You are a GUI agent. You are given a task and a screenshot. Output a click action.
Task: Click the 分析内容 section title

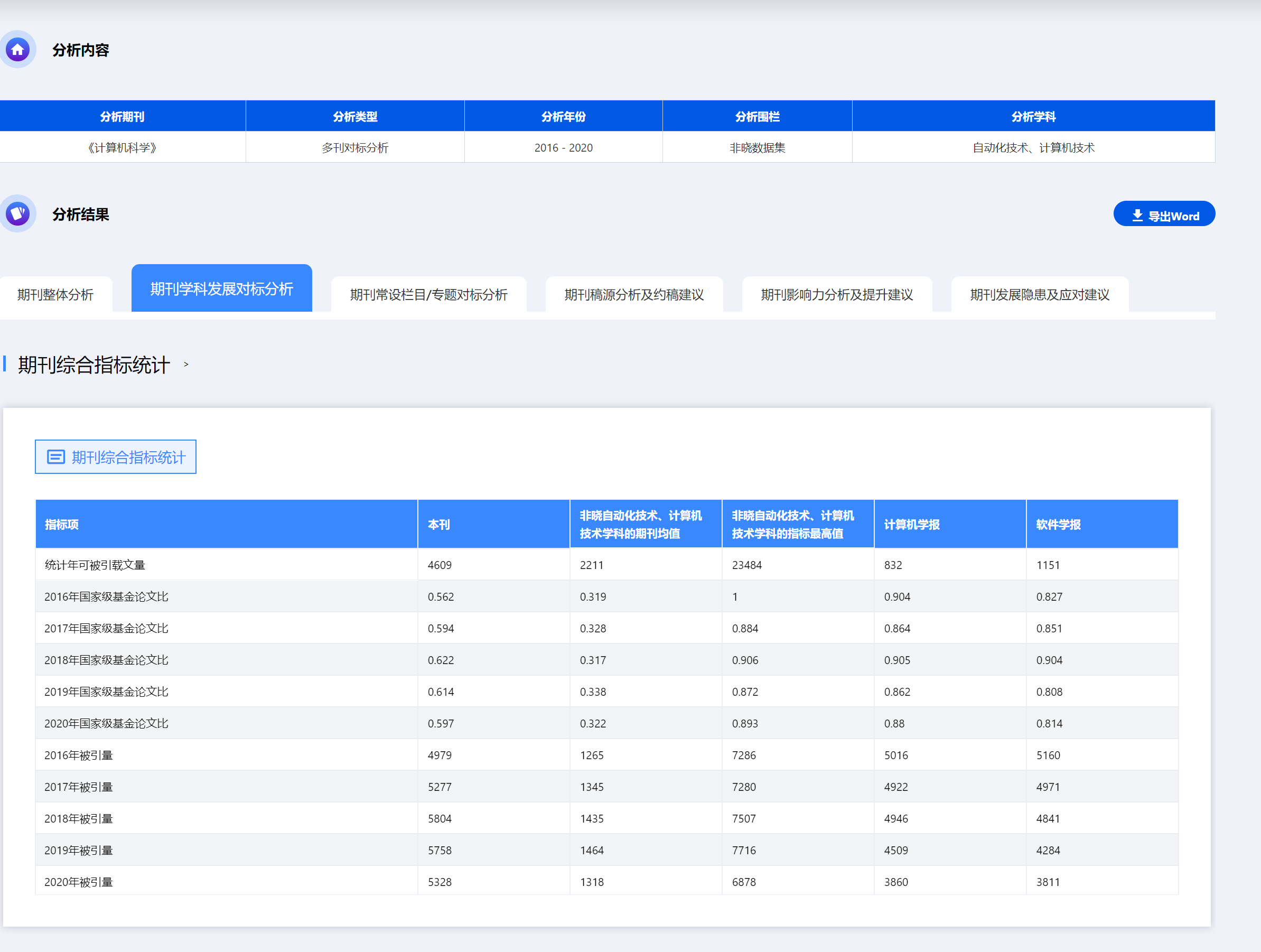tap(81, 50)
